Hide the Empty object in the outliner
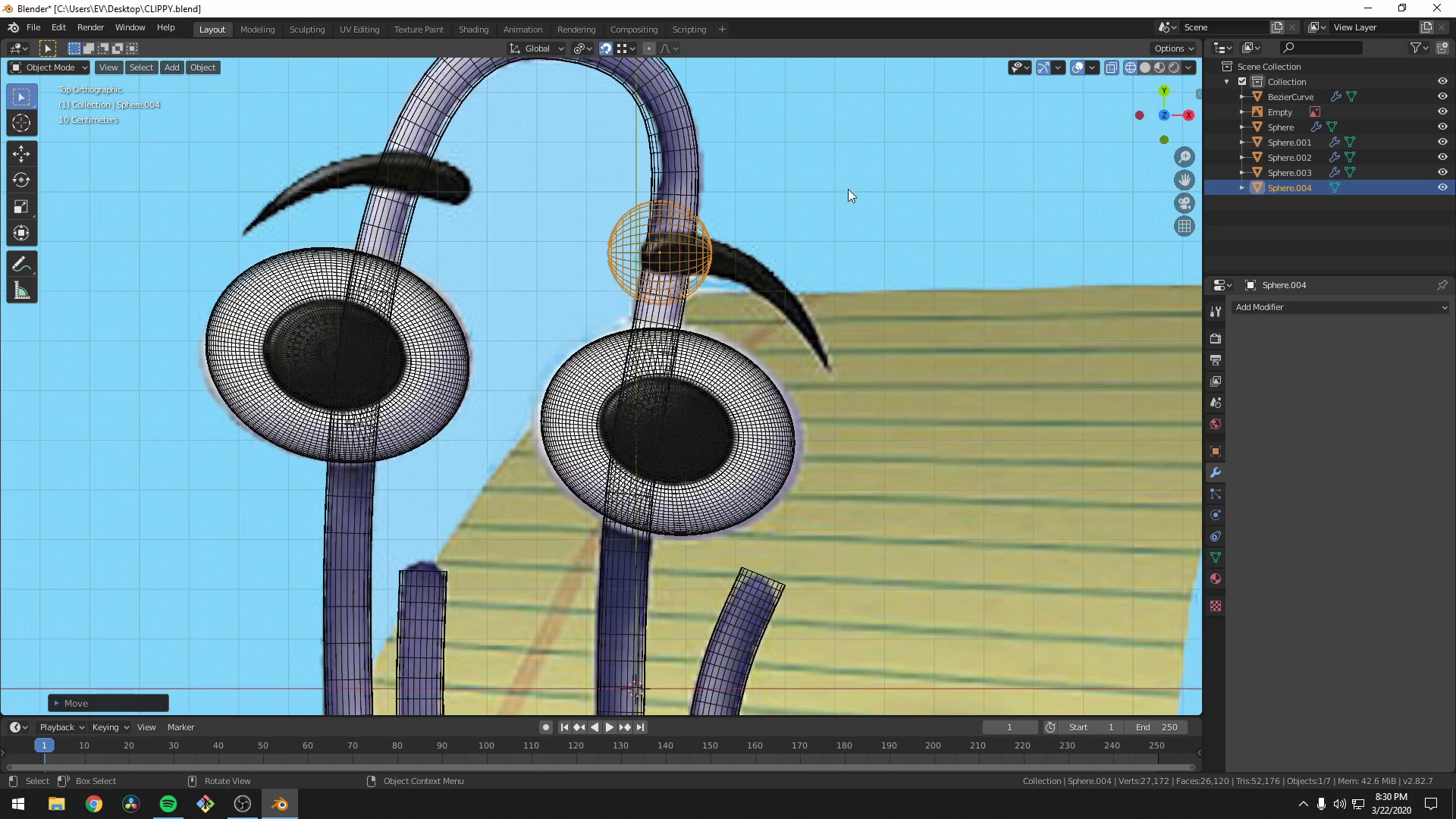 1443,111
